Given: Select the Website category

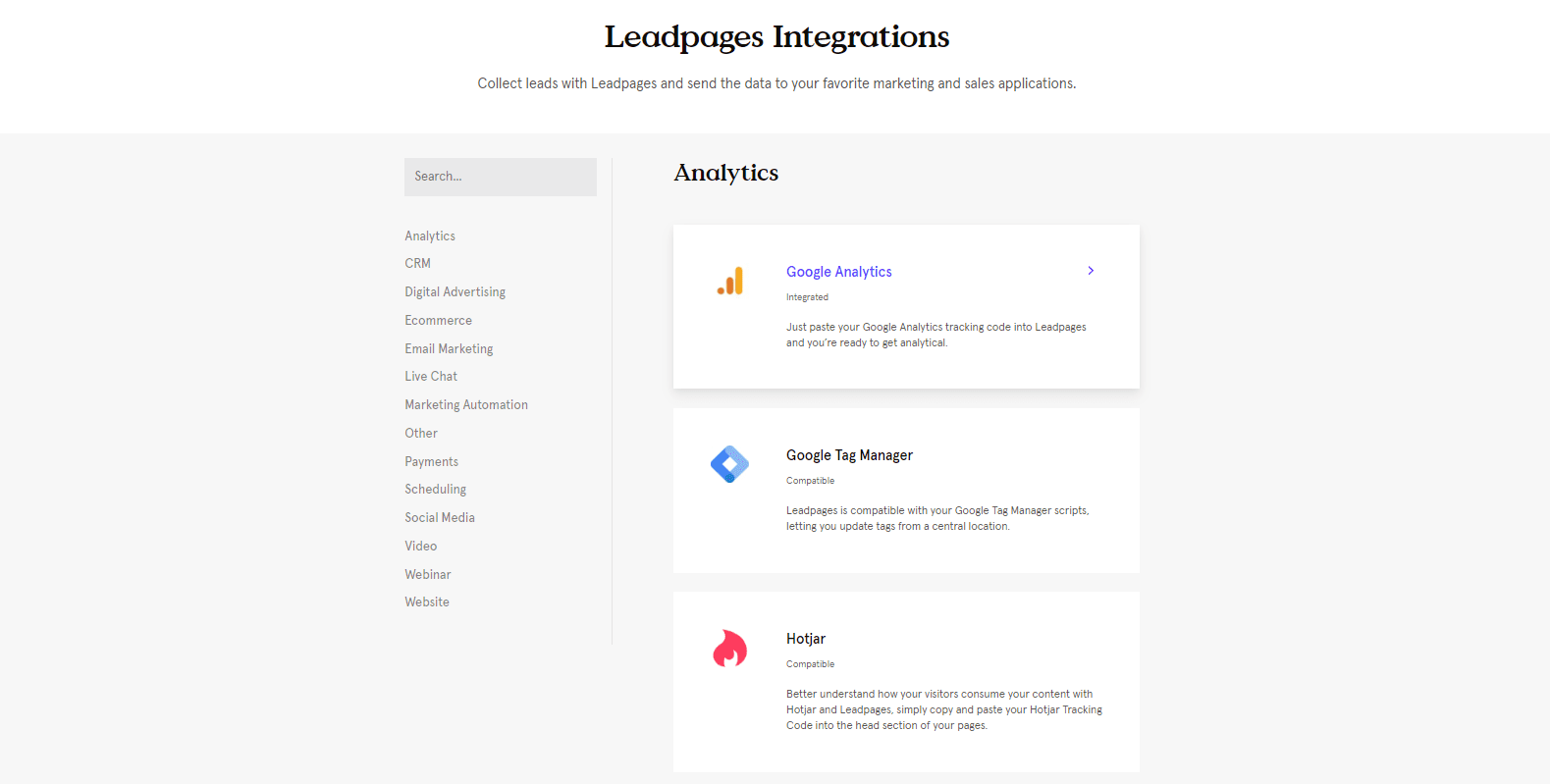Looking at the screenshot, I should pyautogui.click(x=427, y=601).
